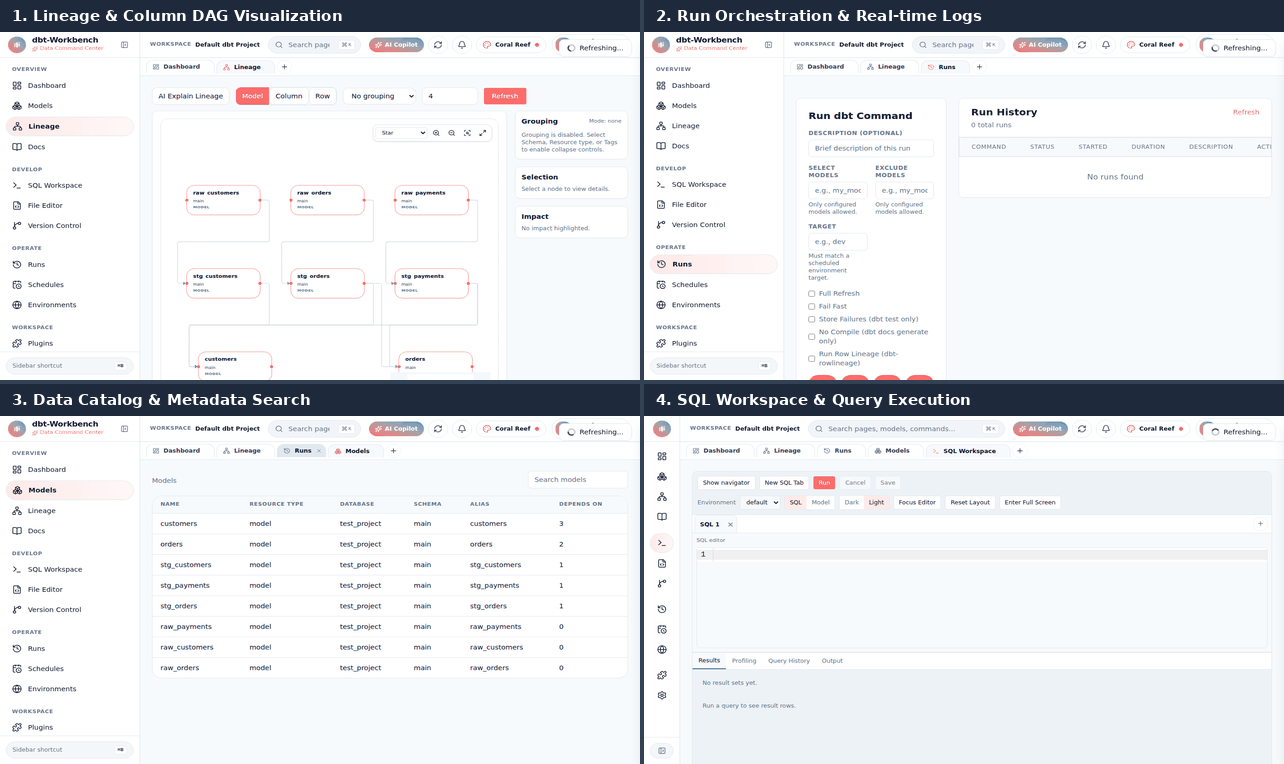Enable Store Failures (dbt test only) checkbox
The image size is (1284, 764).
(812, 320)
